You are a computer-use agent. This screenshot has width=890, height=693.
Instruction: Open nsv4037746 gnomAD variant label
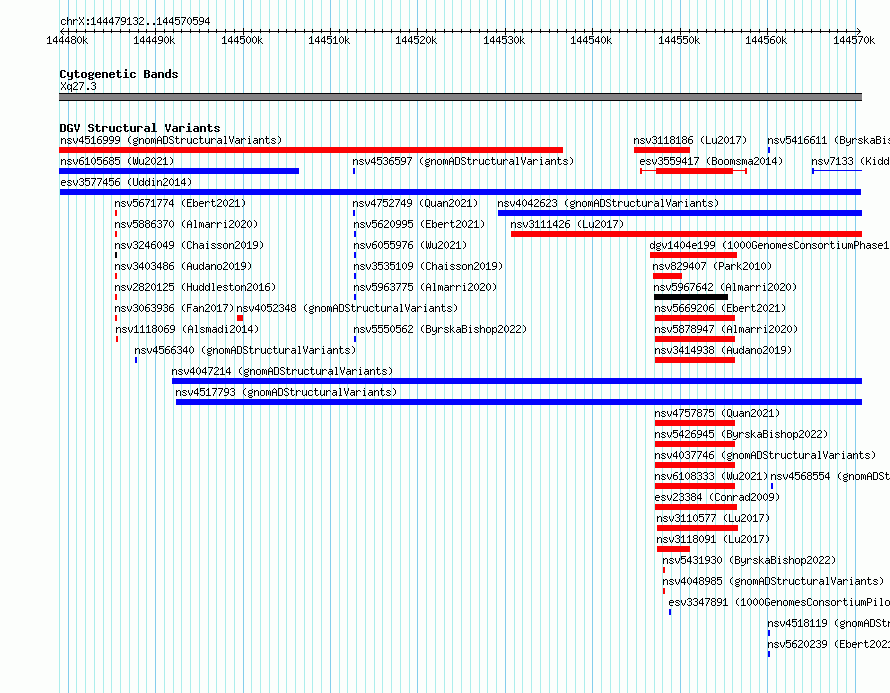point(765,455)
